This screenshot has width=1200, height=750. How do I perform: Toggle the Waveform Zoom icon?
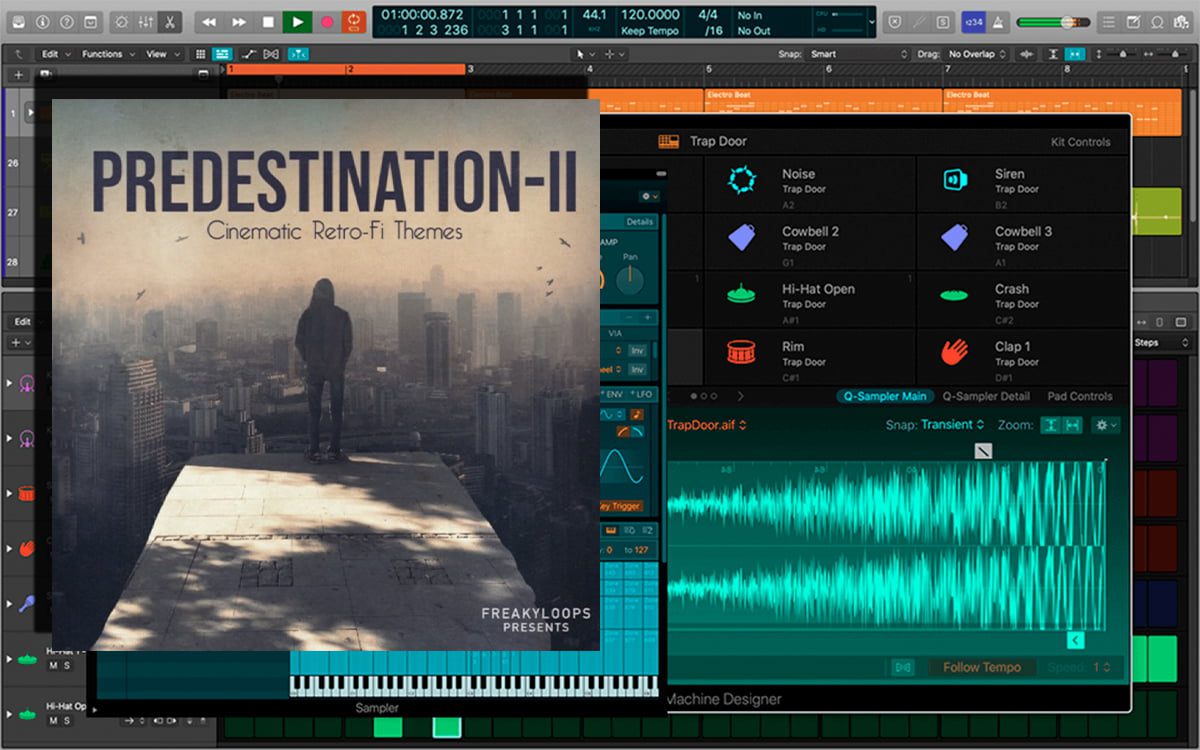pyautogui.click(x=1028, y=54)
